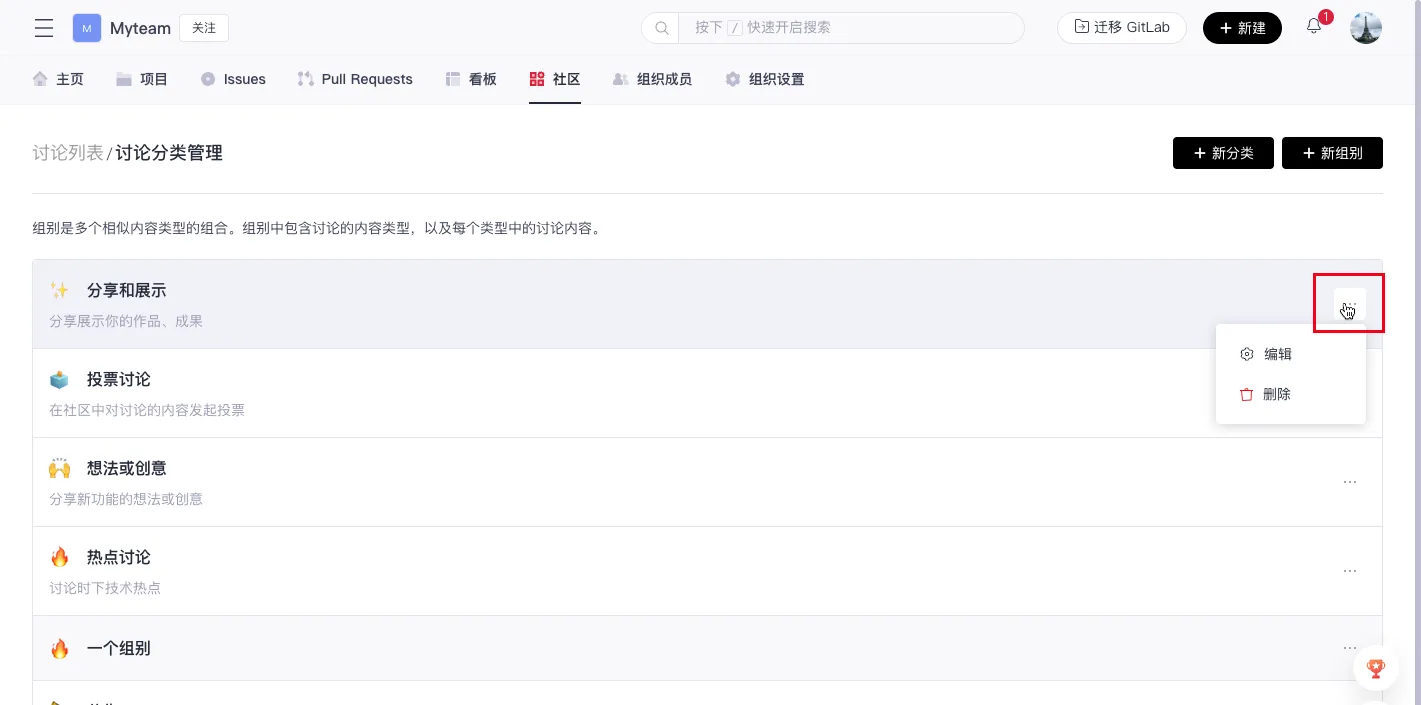
Task: Expand more options for 一个组别 group
Action: (1349, 648)
